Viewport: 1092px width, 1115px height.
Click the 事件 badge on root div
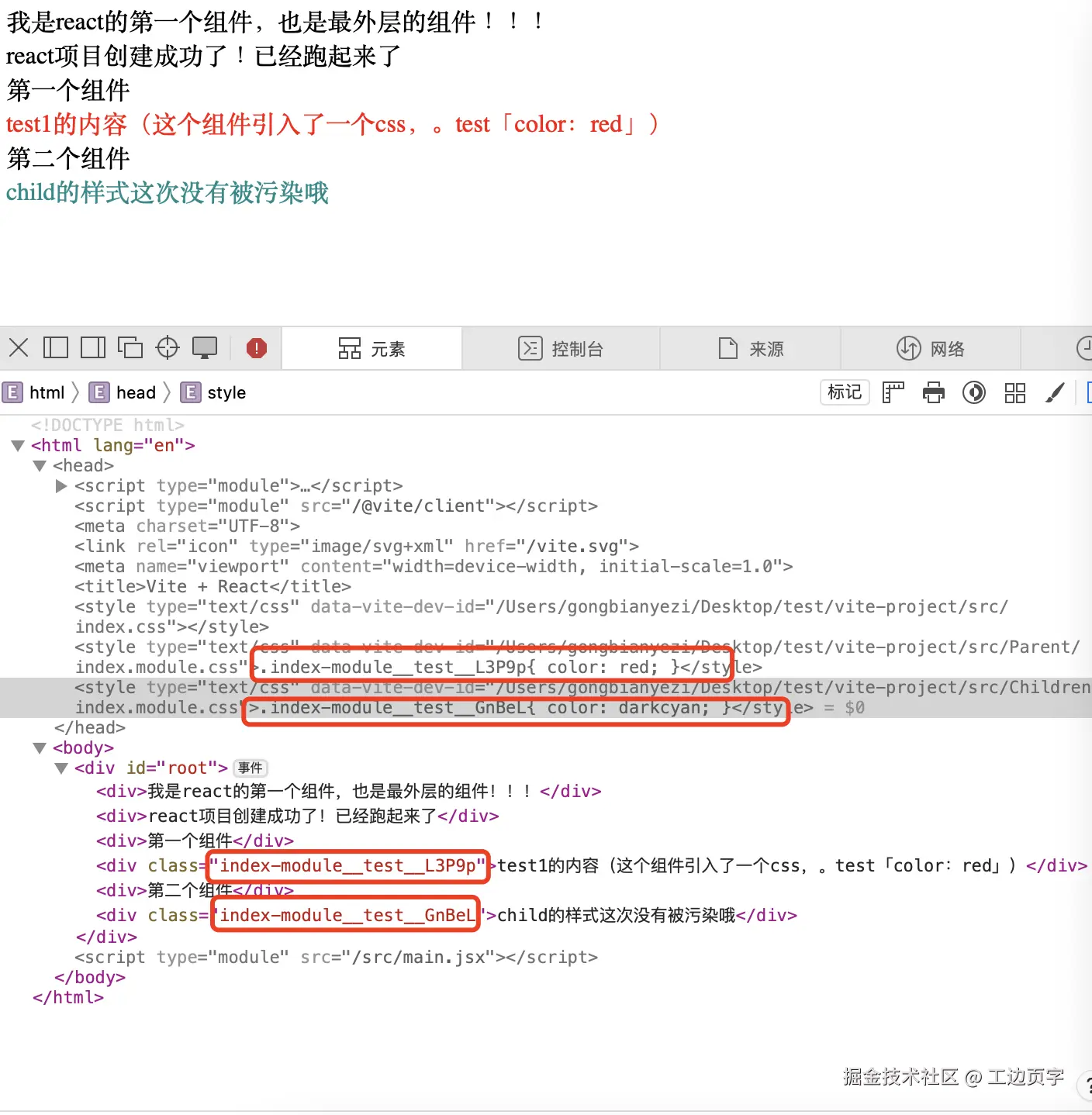[251, 768]
